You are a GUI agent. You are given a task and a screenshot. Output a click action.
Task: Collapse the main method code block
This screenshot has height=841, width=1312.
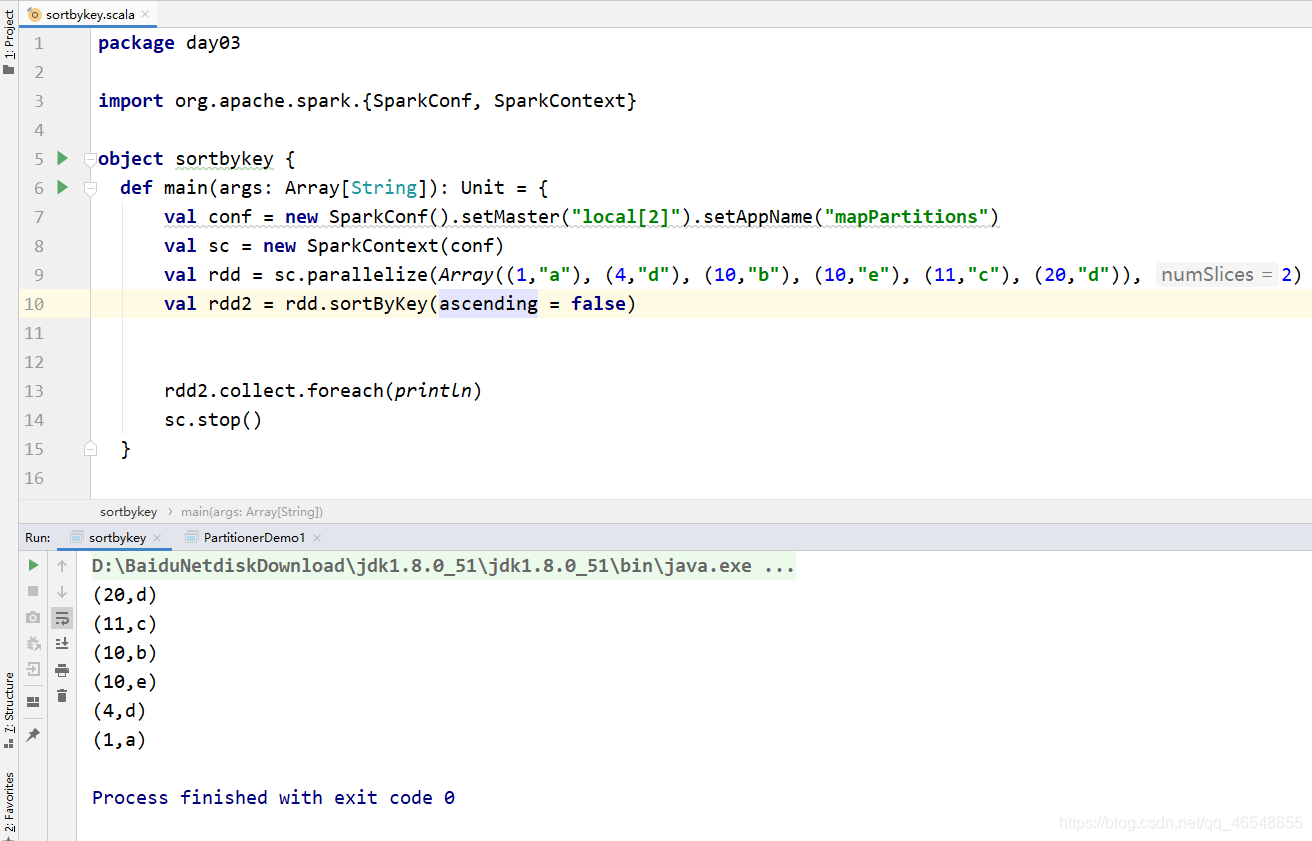[x=90, y=188]
